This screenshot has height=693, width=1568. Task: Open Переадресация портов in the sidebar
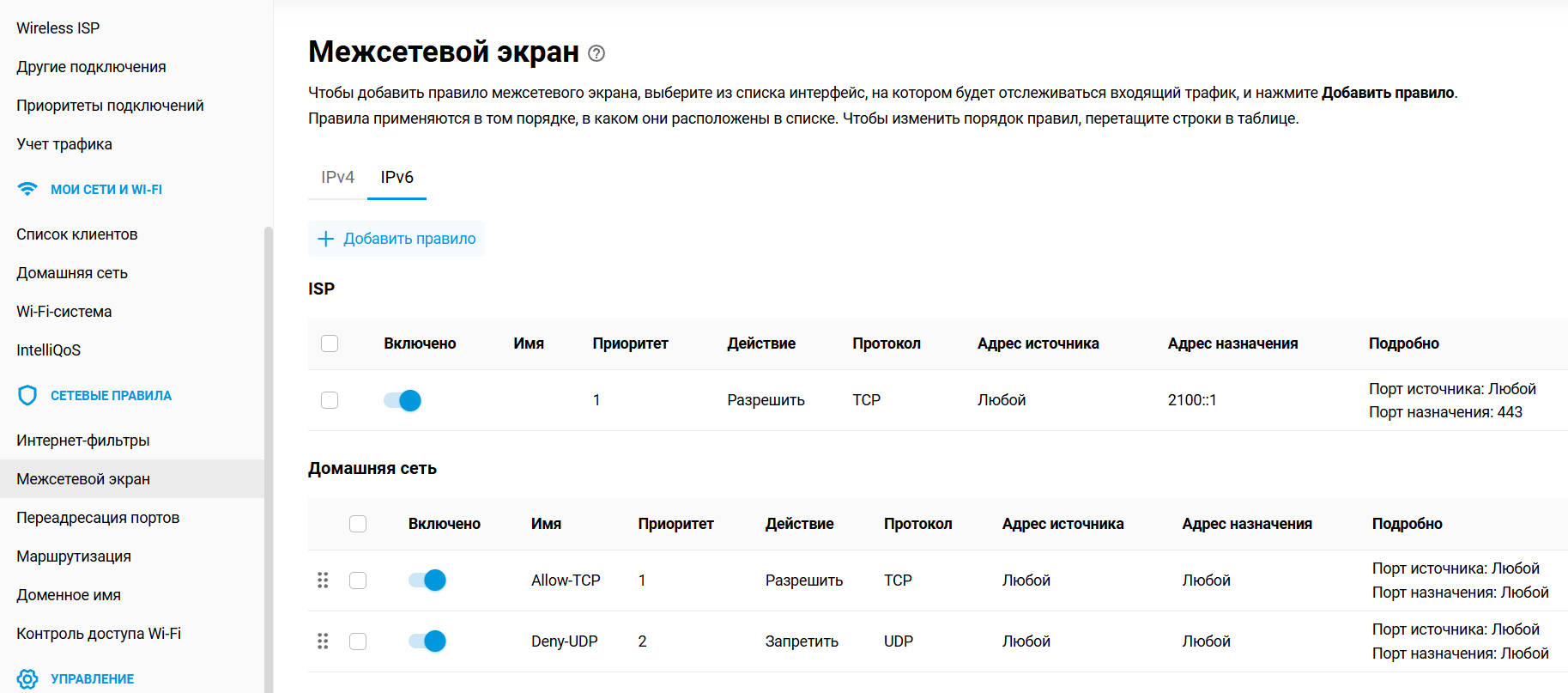coord(98,517)
